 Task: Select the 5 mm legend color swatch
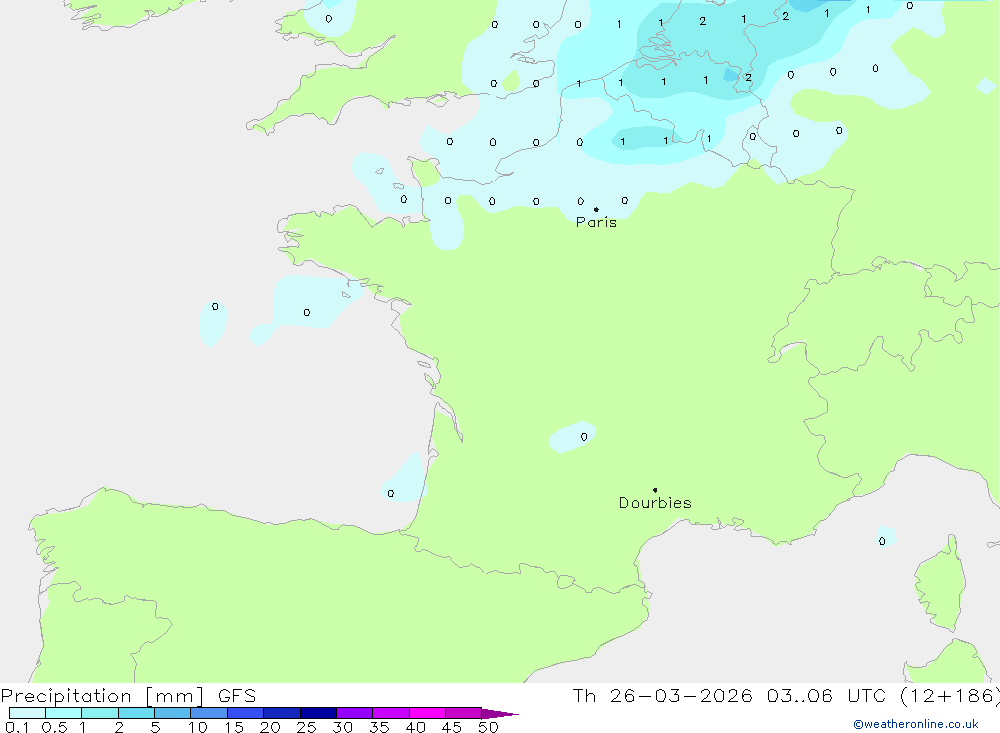click(172, 713)
